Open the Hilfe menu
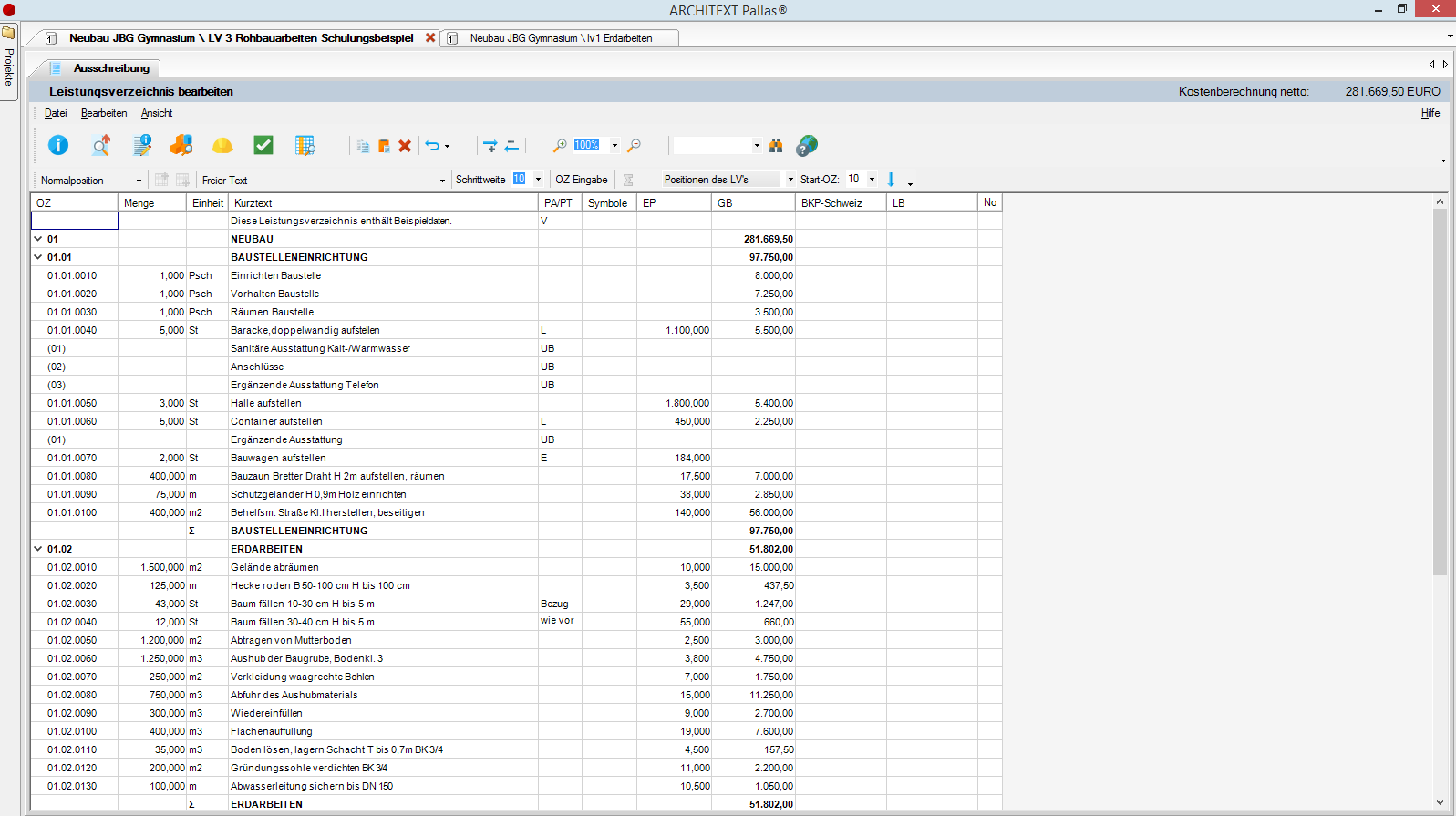This screenshot has width=1456, height=816. (x=1430, y=113)
